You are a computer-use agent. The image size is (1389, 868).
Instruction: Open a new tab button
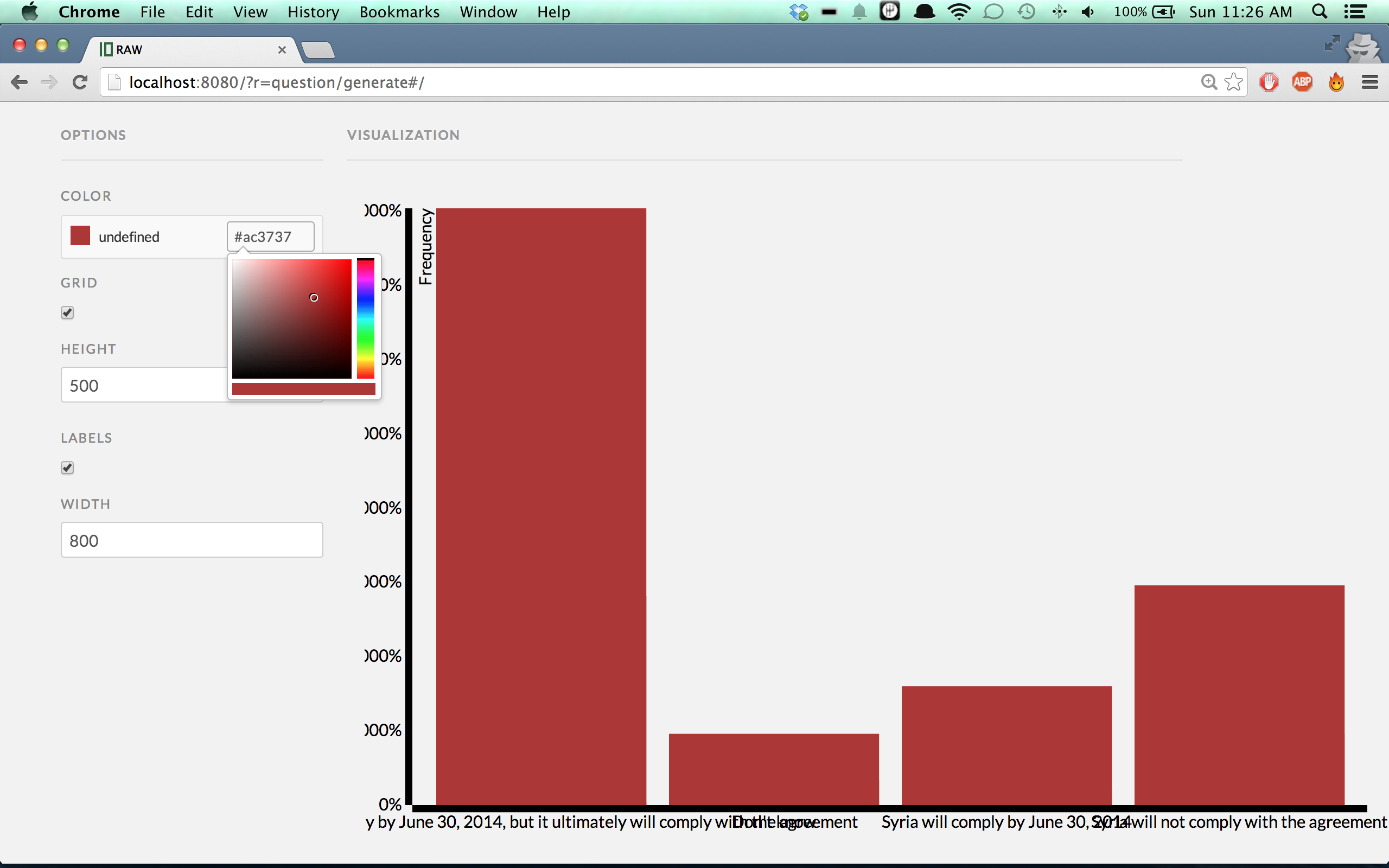pyautogui.click(x=318, y=50)
